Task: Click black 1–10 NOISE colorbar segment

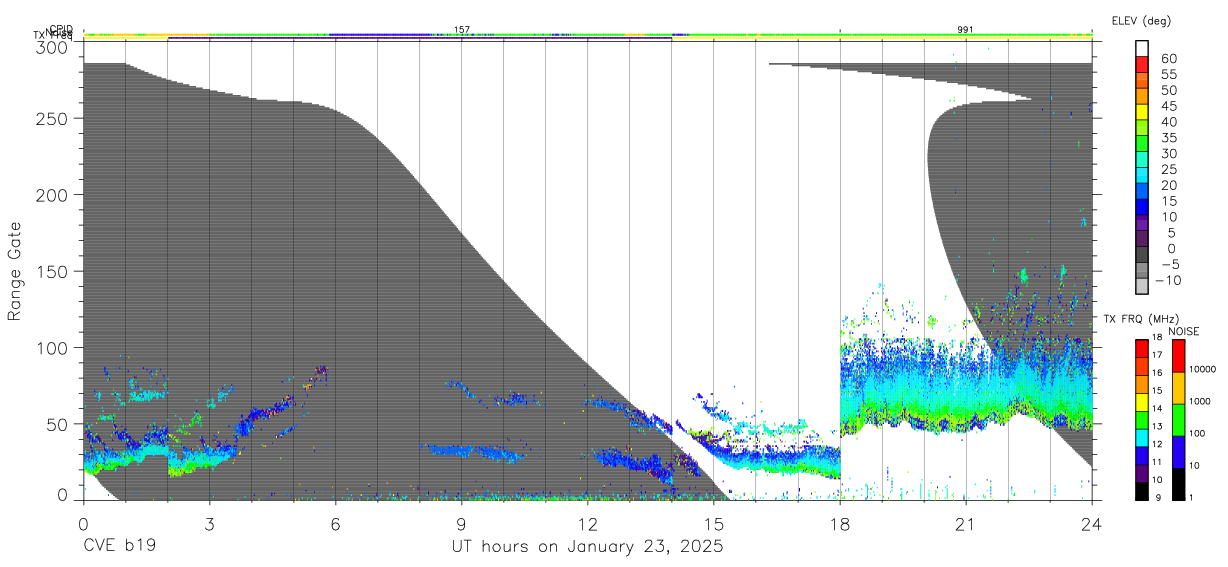Action: (x=1178, y=483)
